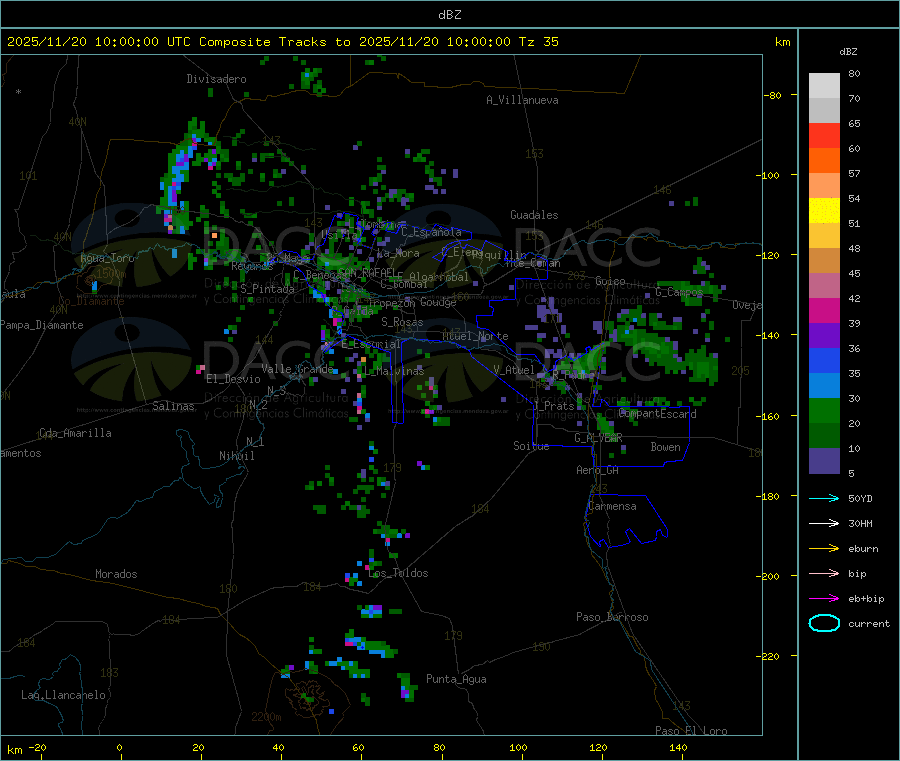Click the 30HM white arrow legend
Screen dimensions: 900x761
824,523
